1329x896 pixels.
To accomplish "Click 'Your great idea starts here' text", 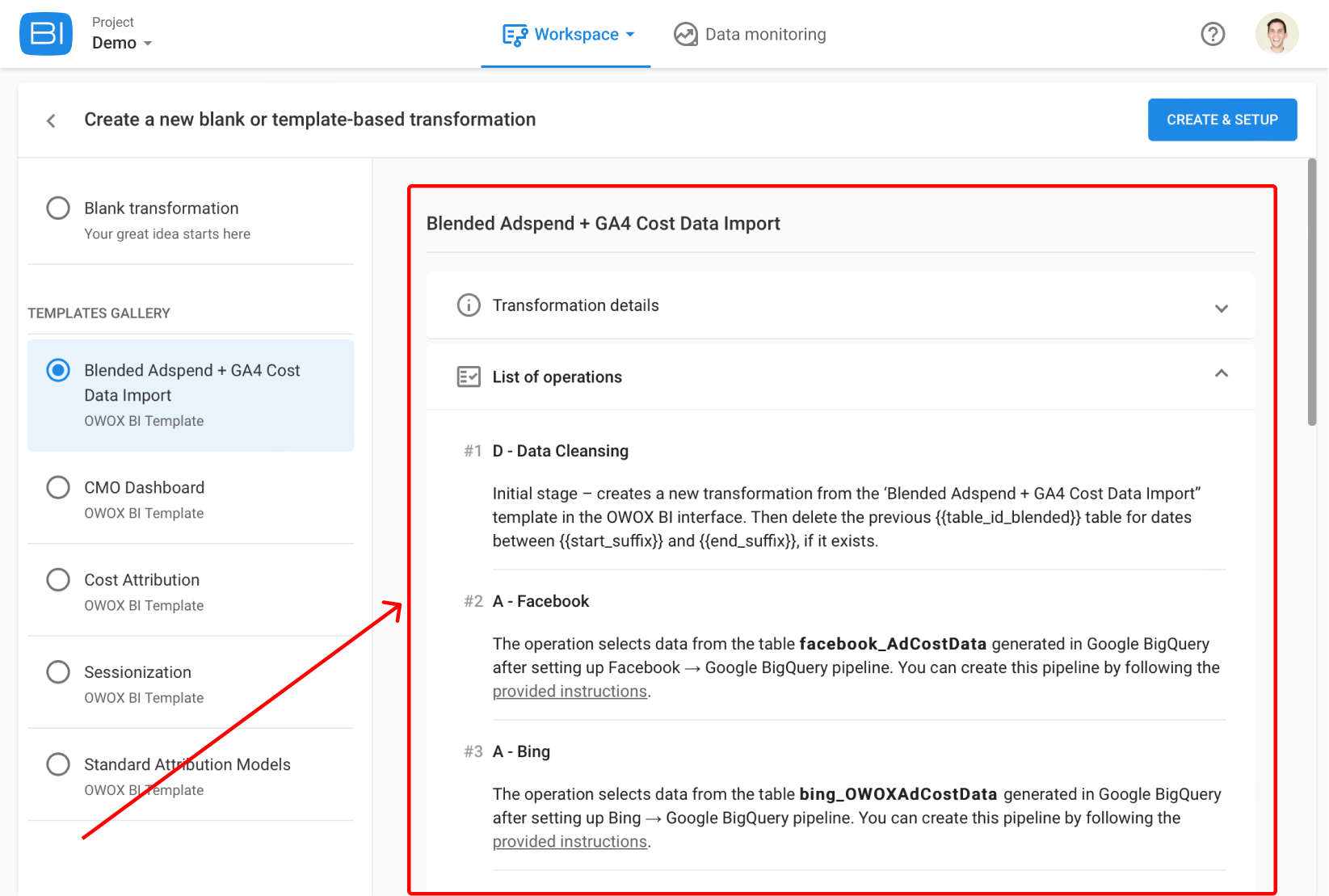I will [x=167, y=234].
